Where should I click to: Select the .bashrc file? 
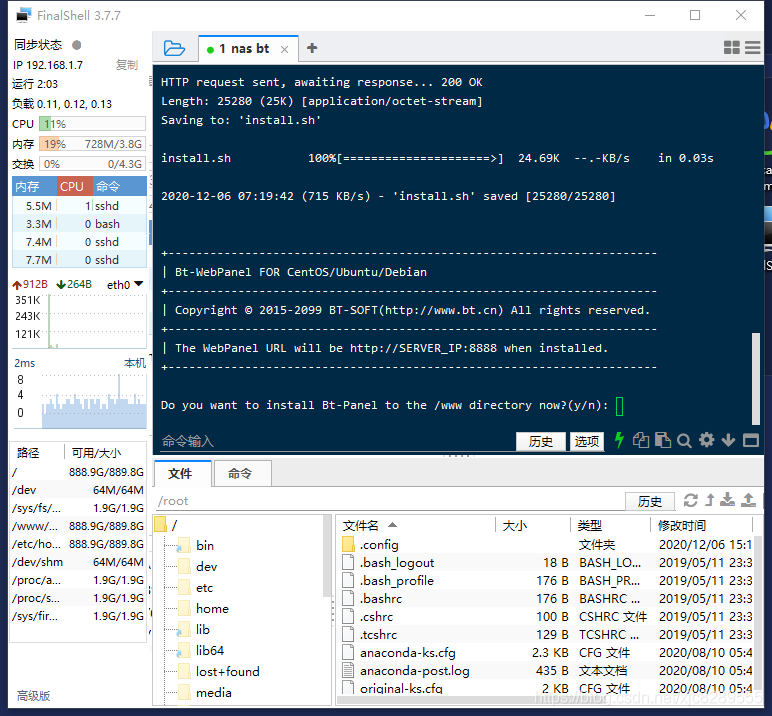[x=547, y=599]
